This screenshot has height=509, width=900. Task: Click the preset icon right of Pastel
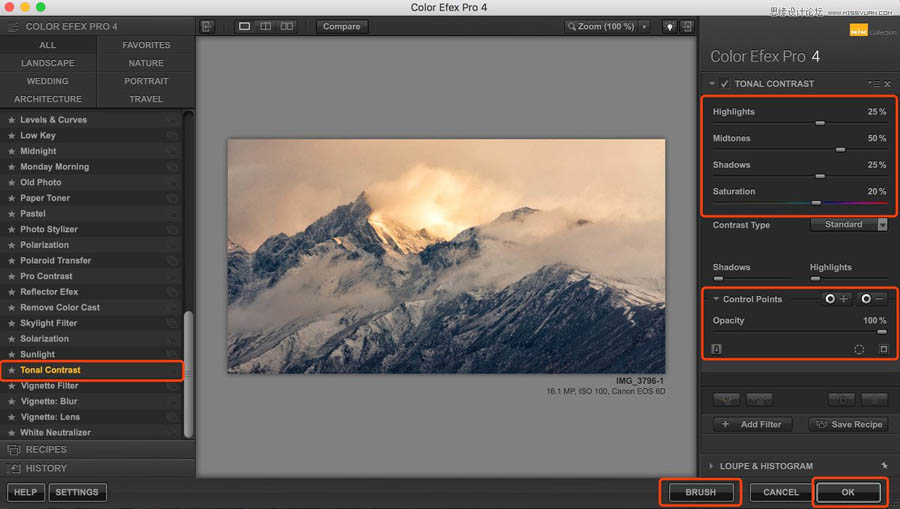click(x=172, y=213)
